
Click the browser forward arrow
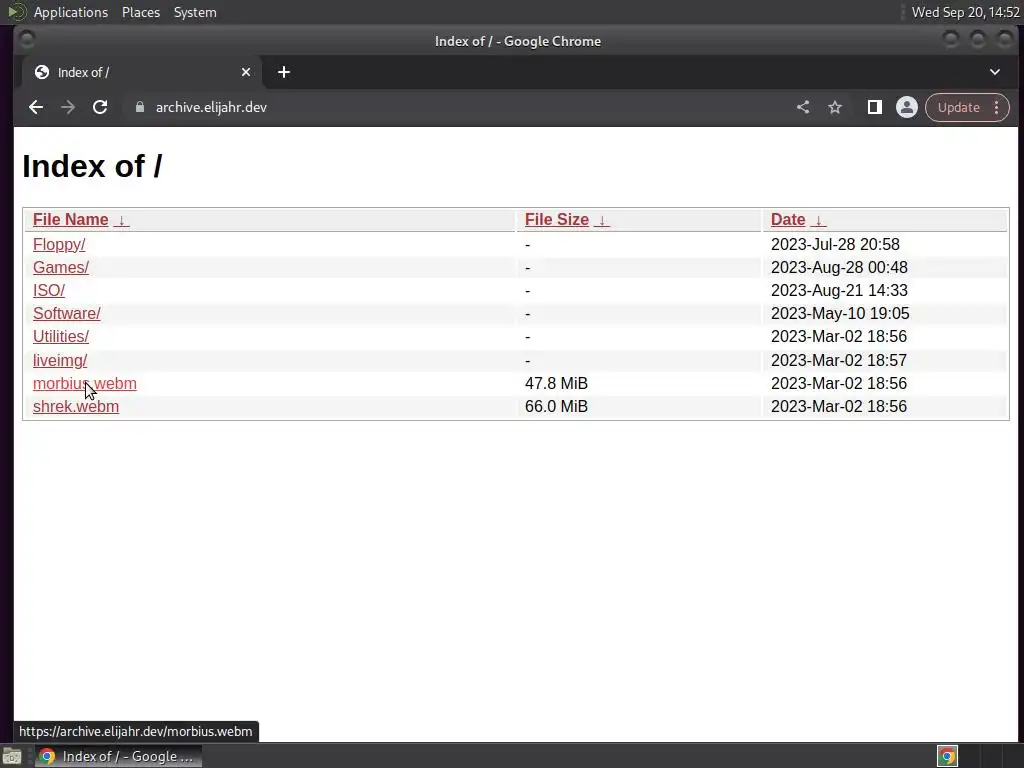coord(68,107)
